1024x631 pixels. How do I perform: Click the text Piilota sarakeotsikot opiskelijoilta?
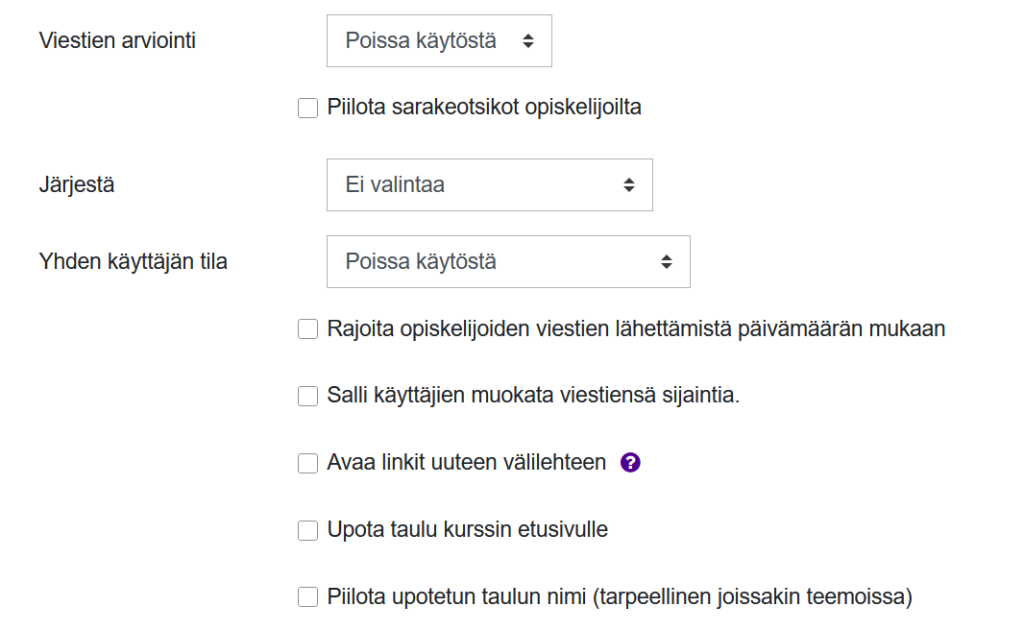484,107
